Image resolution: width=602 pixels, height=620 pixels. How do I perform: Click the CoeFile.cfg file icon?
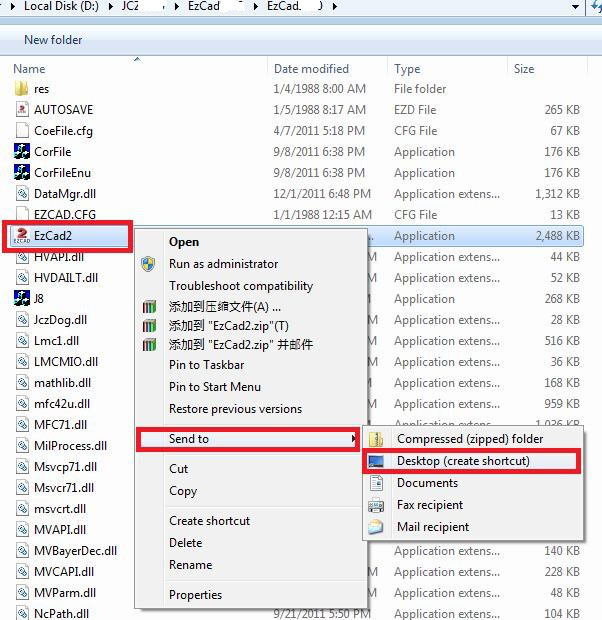pos(22,130)
